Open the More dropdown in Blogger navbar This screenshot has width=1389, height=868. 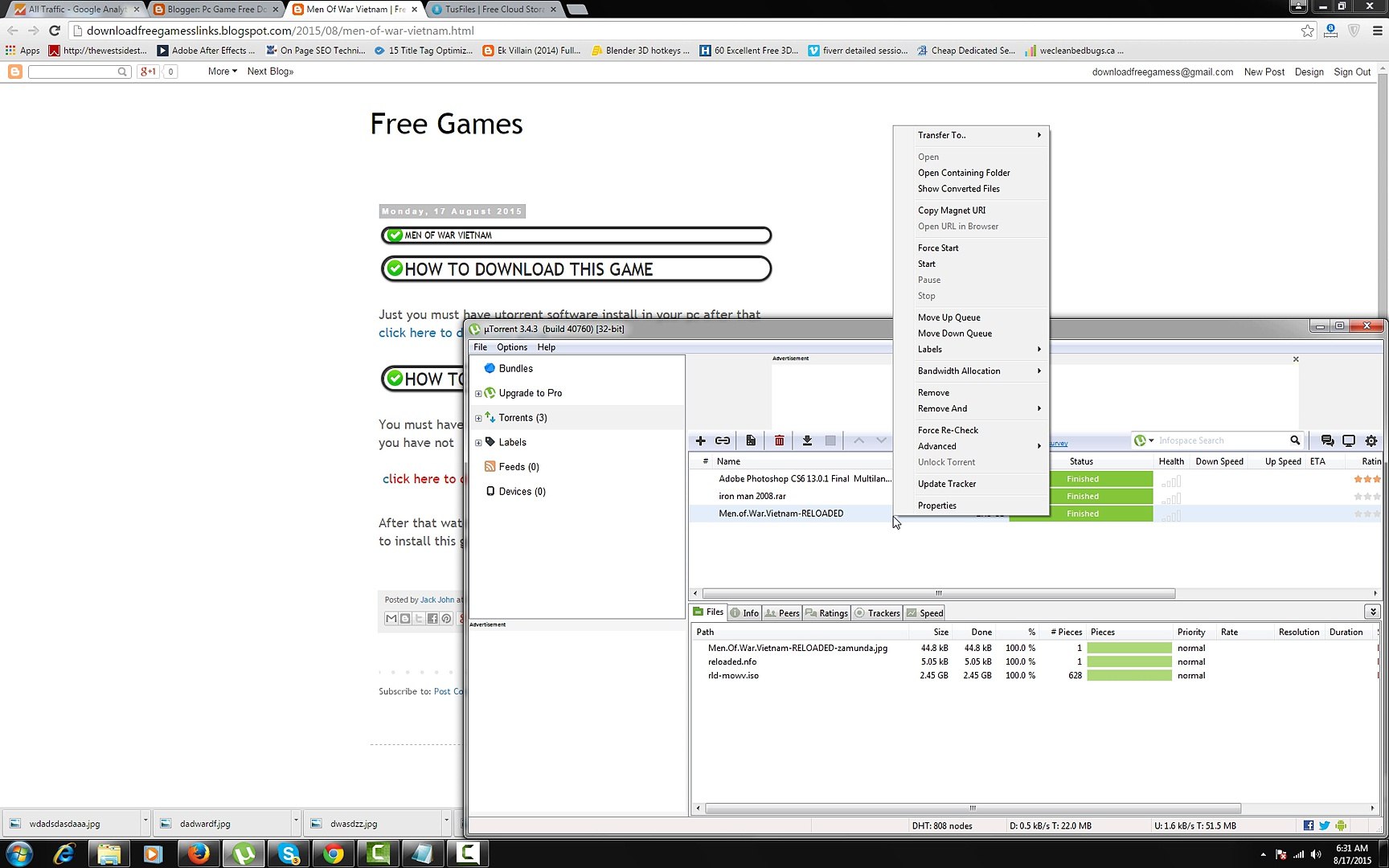[223, 72]
